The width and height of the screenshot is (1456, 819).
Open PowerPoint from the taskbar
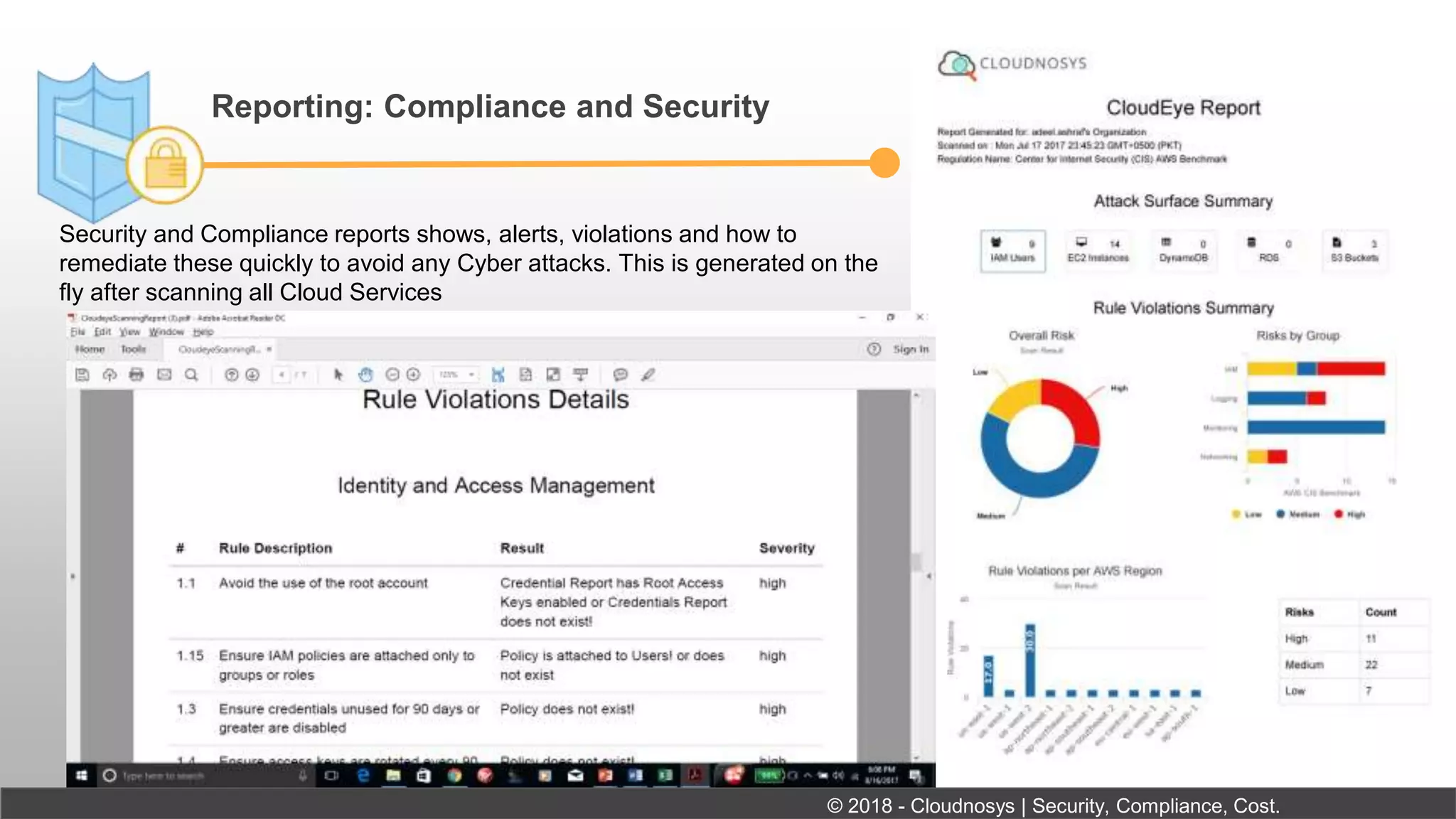(x=605, y=776)
